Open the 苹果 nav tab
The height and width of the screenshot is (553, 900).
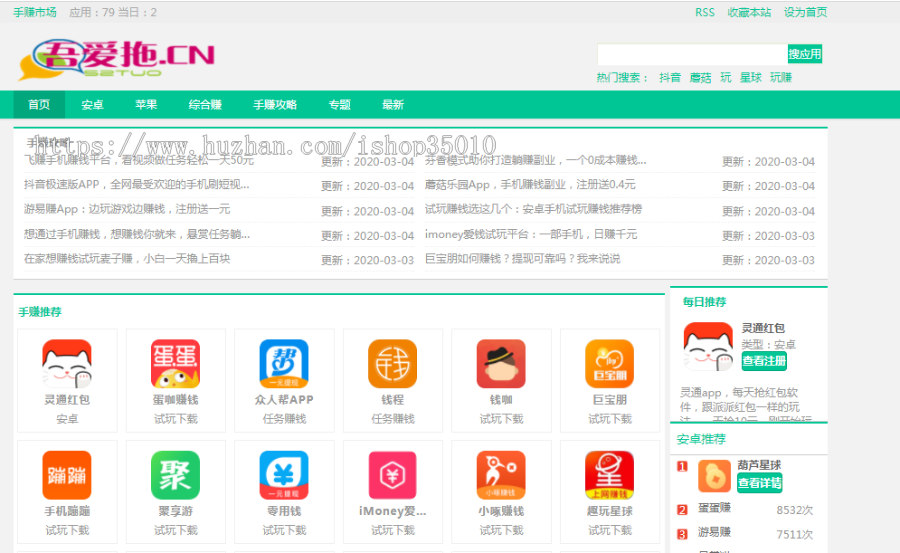[x=146, y=105]
